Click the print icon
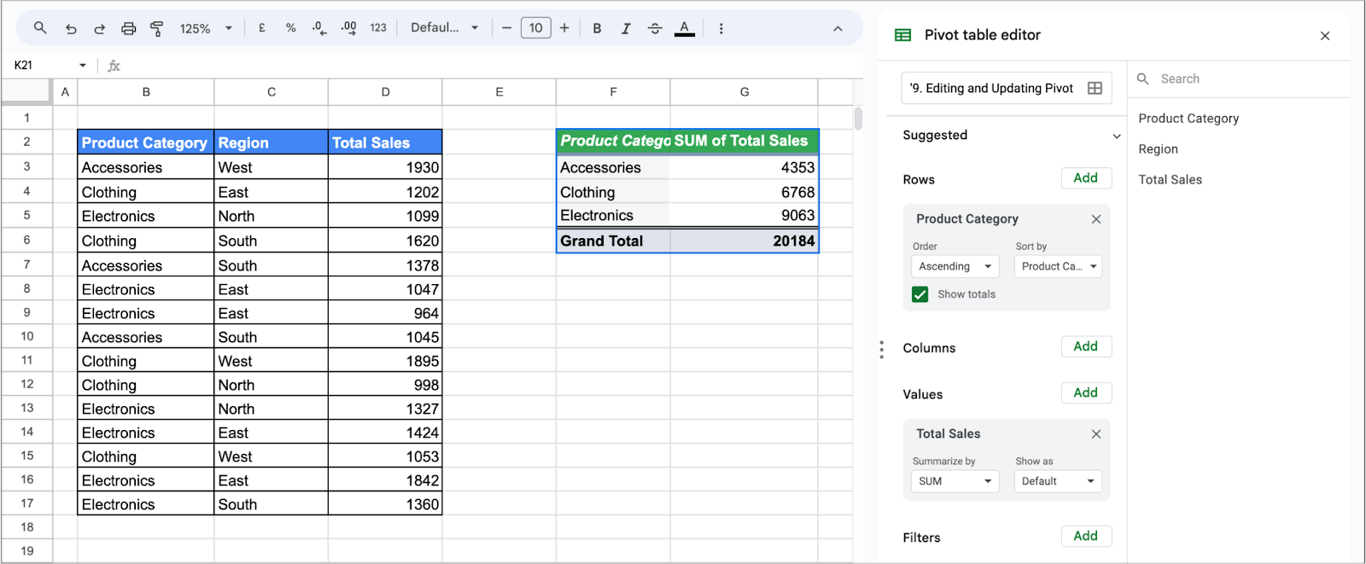 [128, 28]
